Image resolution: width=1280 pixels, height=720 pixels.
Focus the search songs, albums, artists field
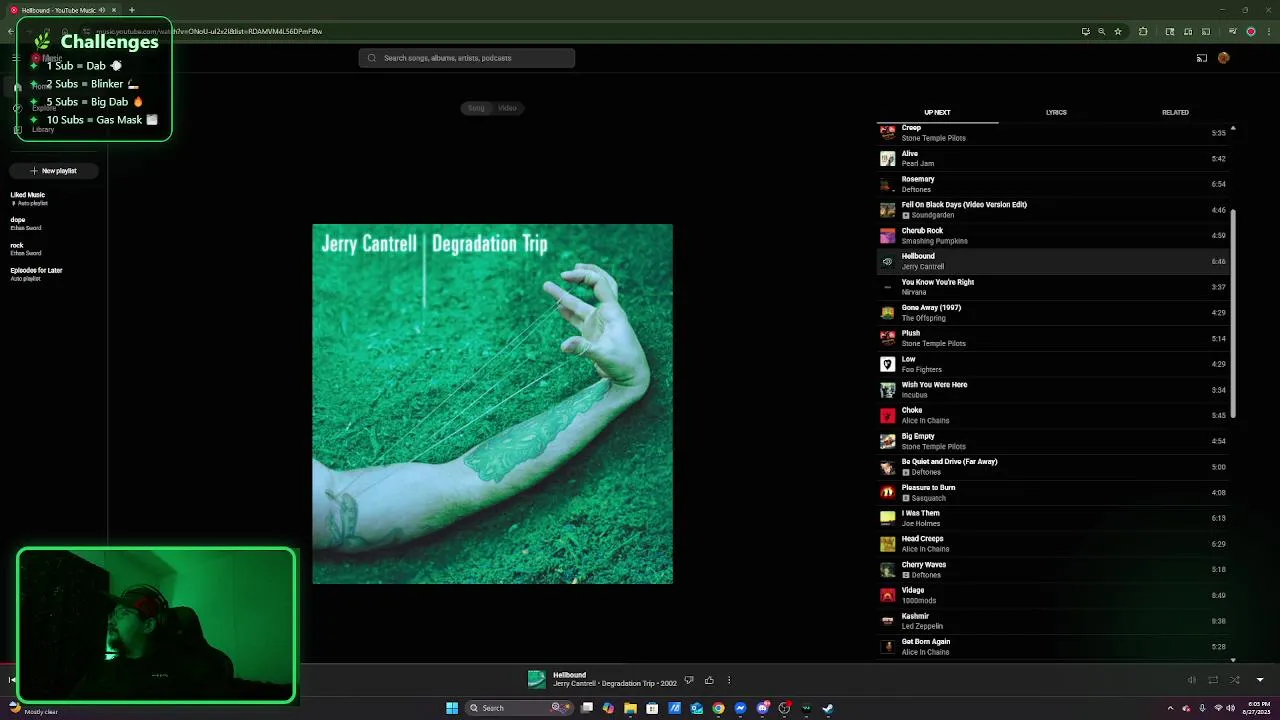click(x=467, y=58)
